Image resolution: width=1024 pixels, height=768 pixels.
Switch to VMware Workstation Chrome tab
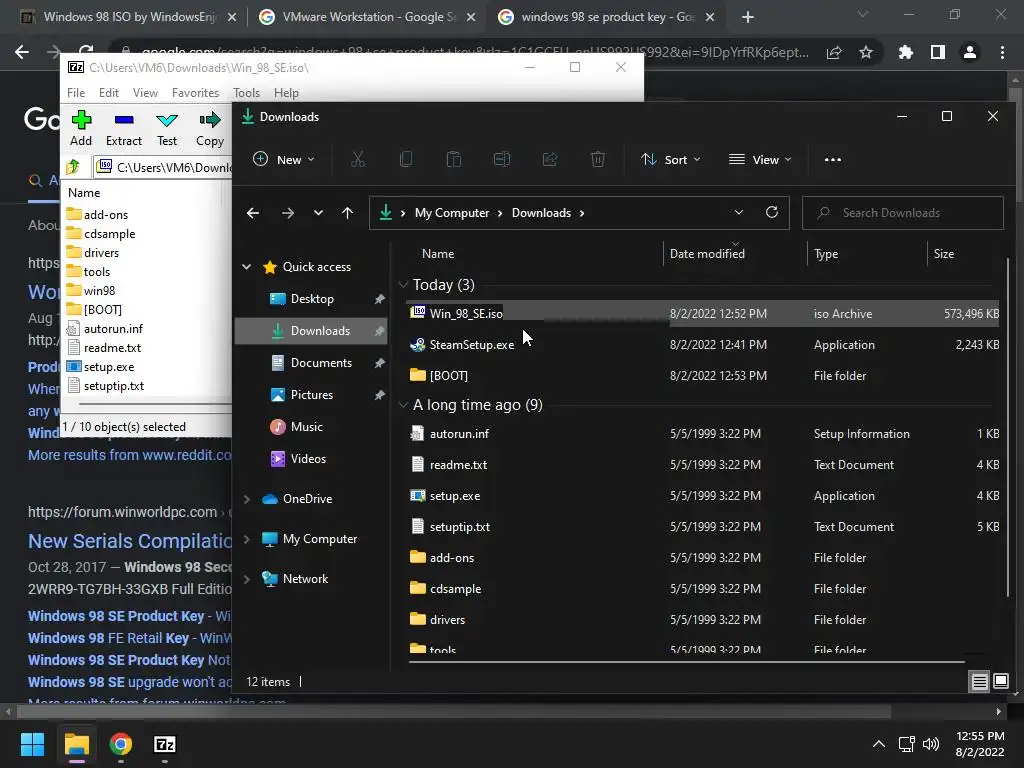pos(368,17)
